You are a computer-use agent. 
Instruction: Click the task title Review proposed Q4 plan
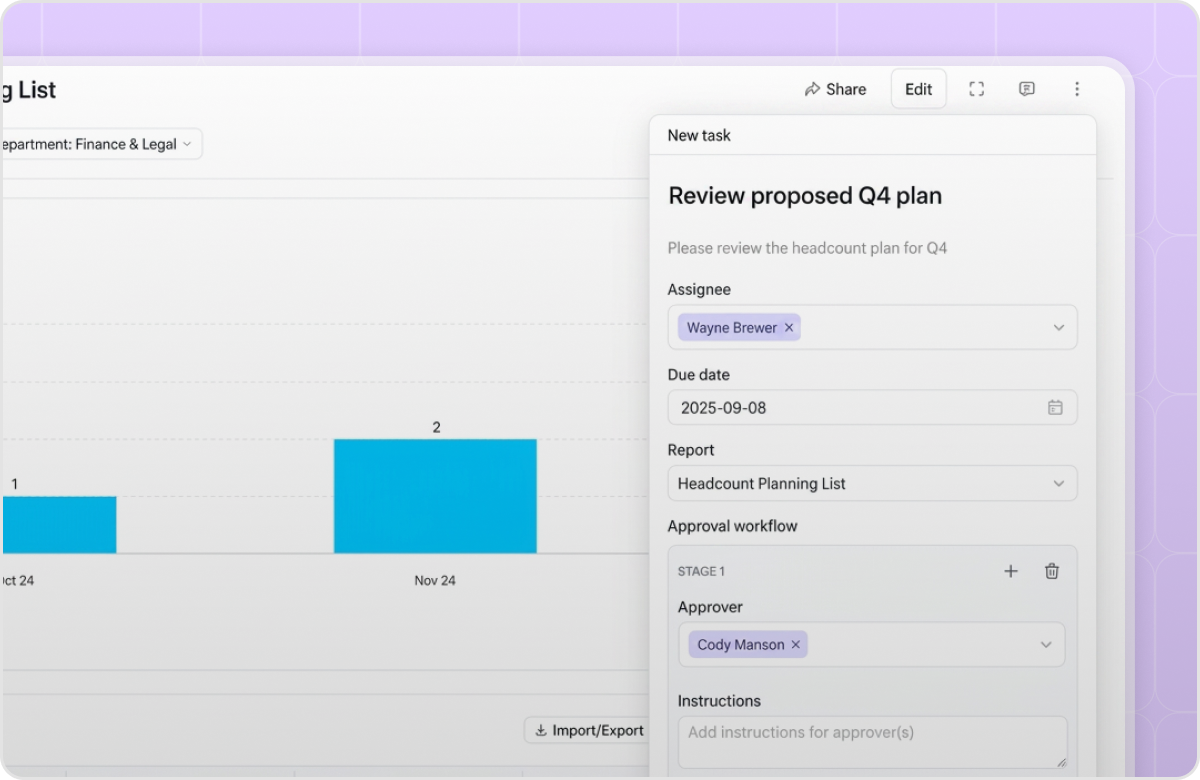click(805, 196)
